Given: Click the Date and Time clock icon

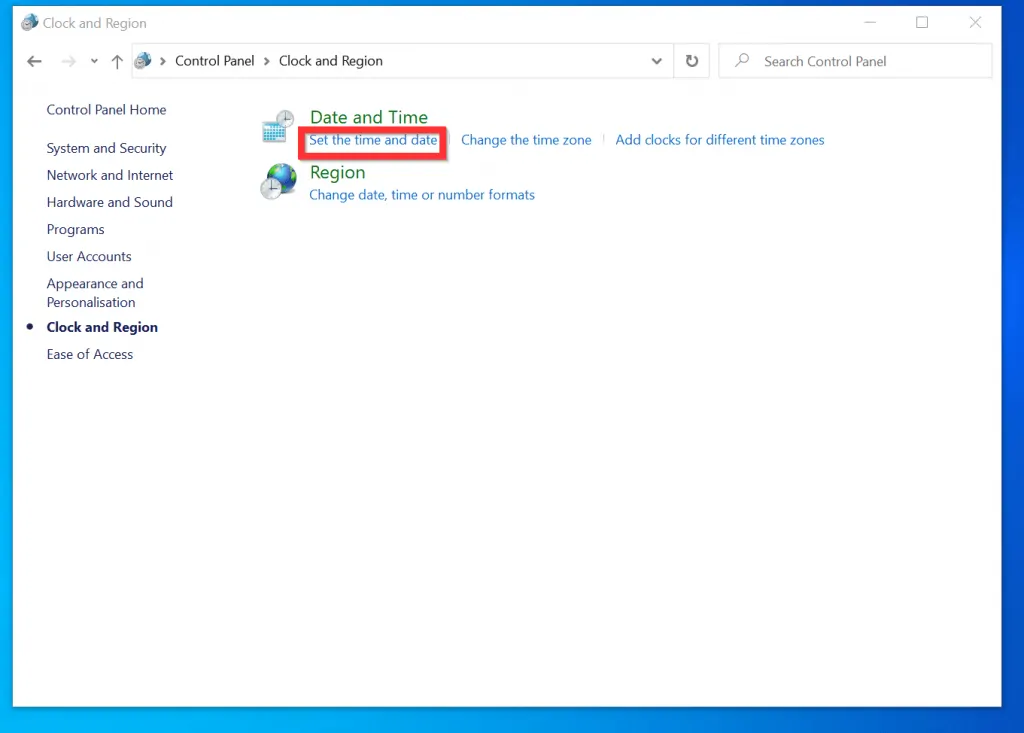Looking at the screenshot, I should [277, 125].
